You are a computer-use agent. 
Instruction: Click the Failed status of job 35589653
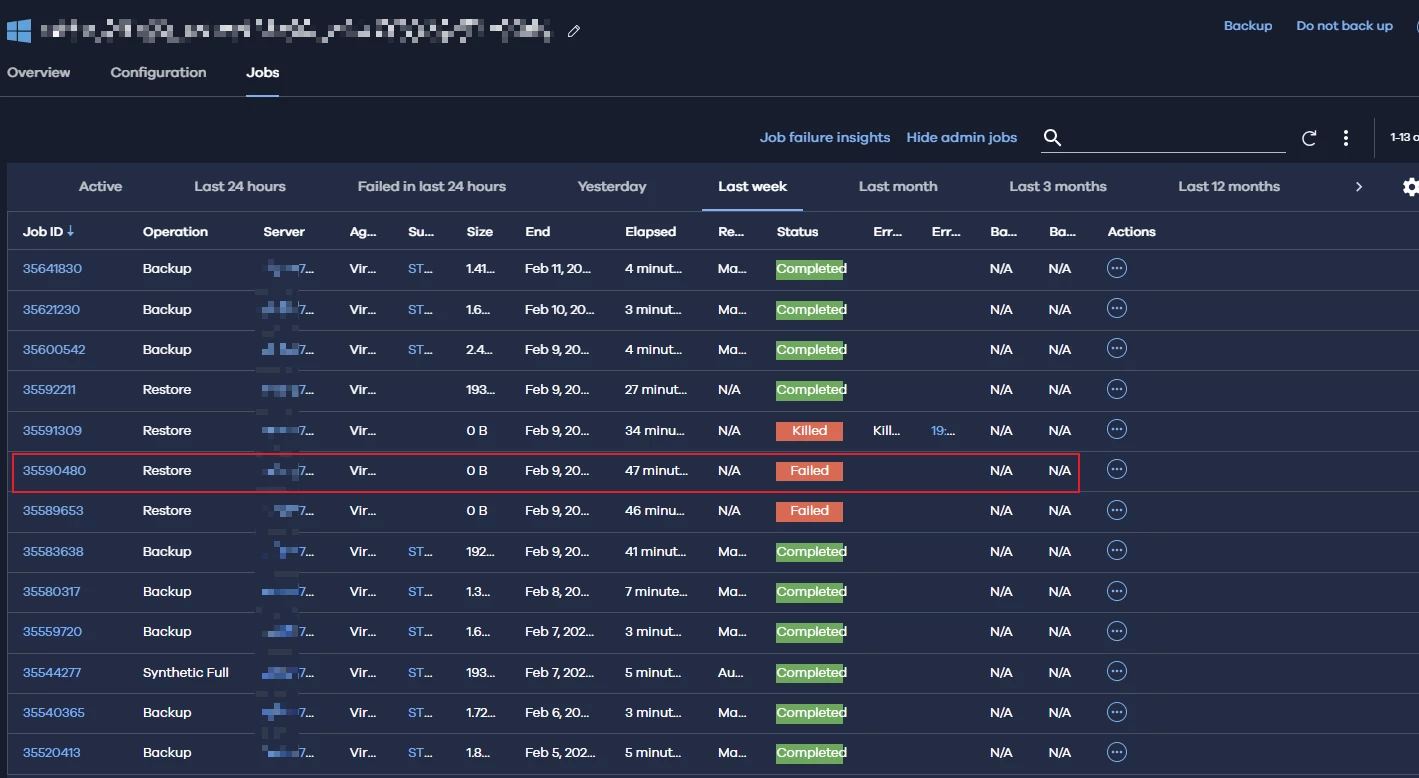click(x=810, y=511)
